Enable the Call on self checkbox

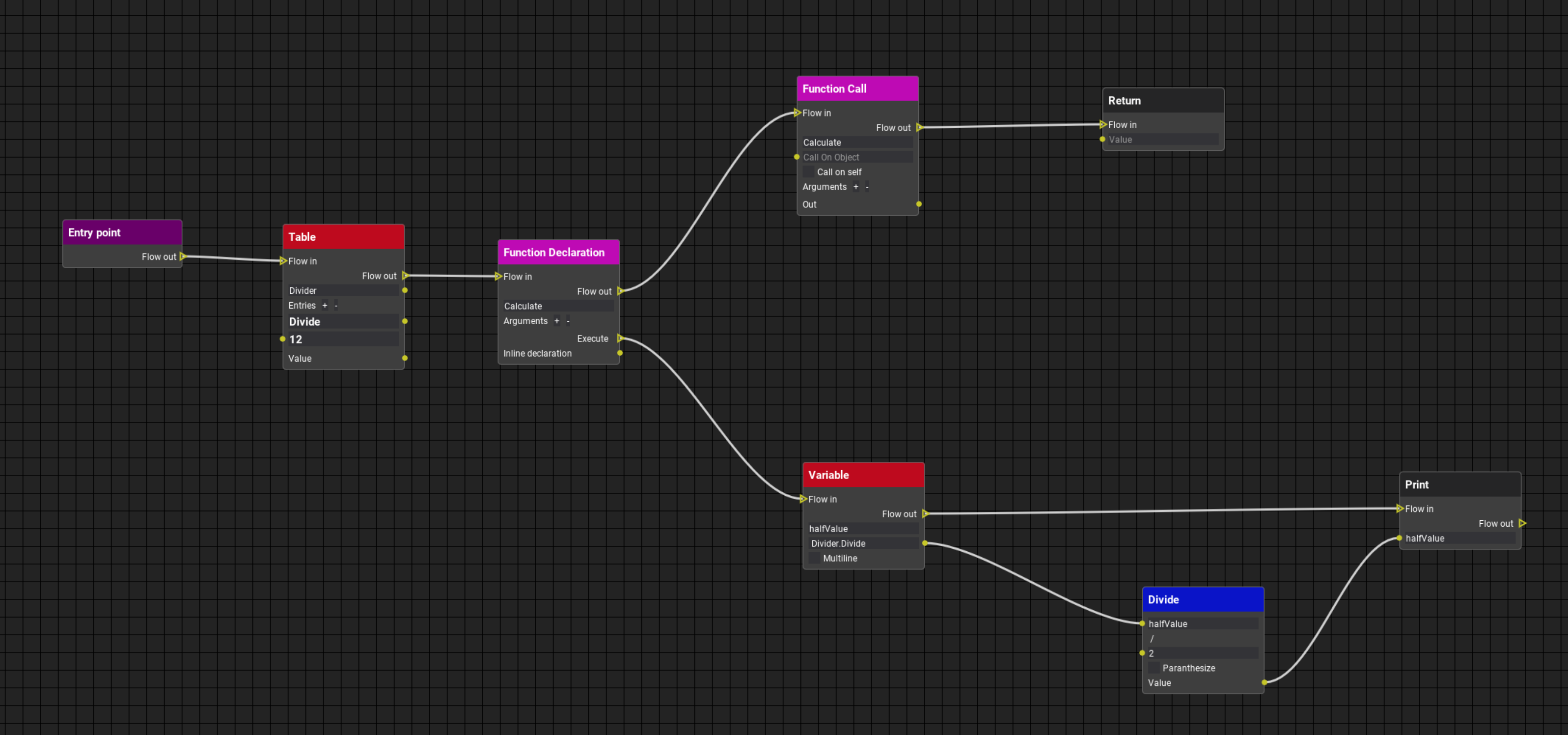coord(809,172)
